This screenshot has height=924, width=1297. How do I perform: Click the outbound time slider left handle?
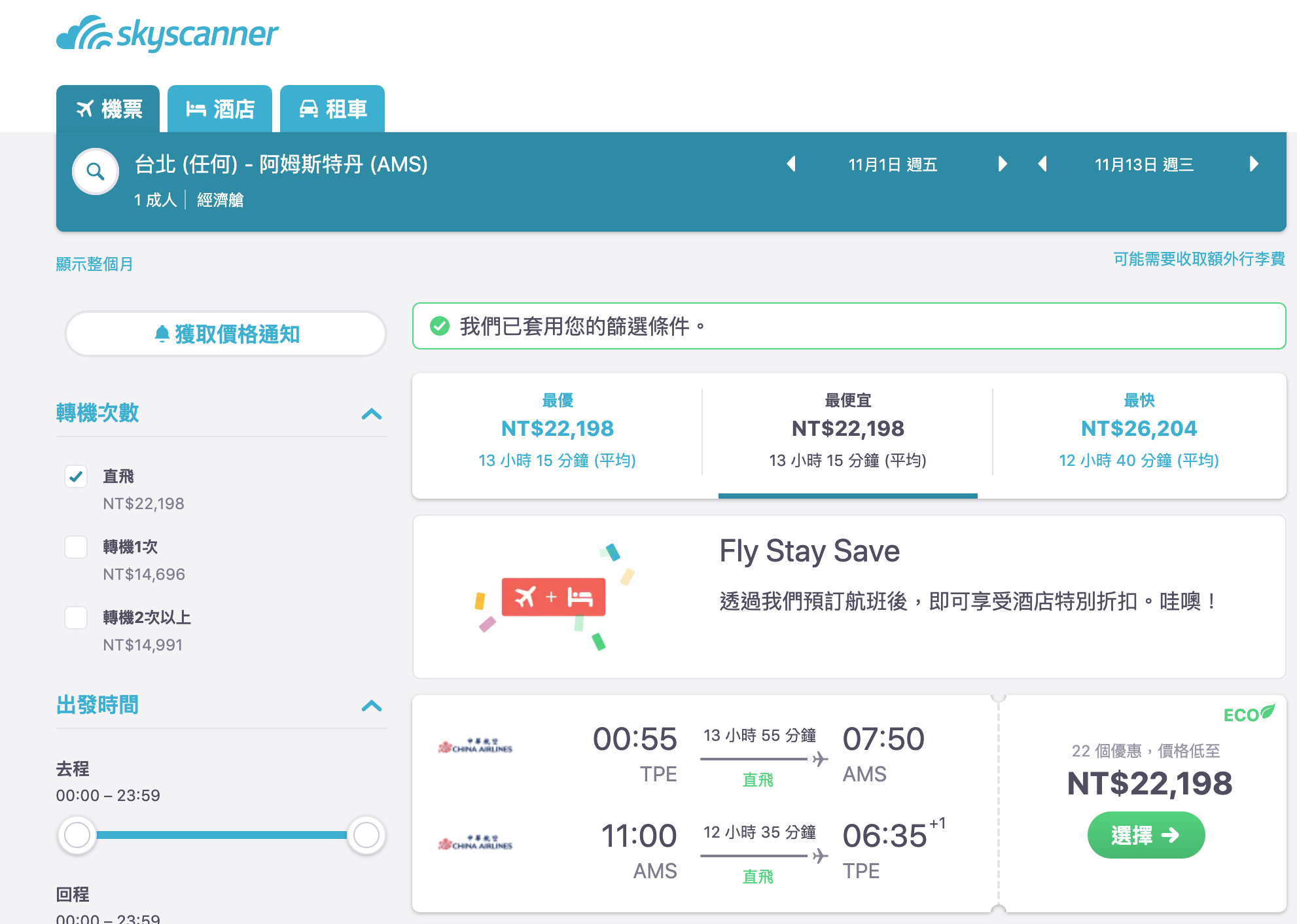pos(77,835)
